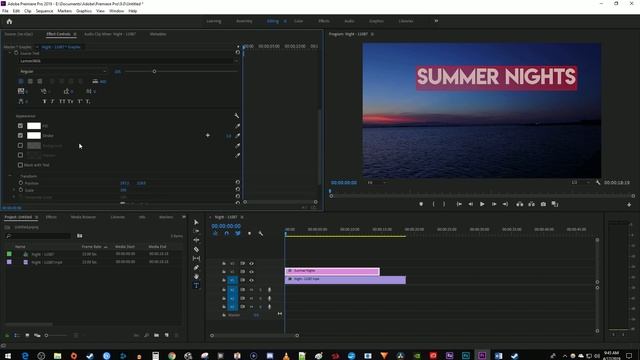Select the Track Select Forward tool

click(x=196, y=231)
